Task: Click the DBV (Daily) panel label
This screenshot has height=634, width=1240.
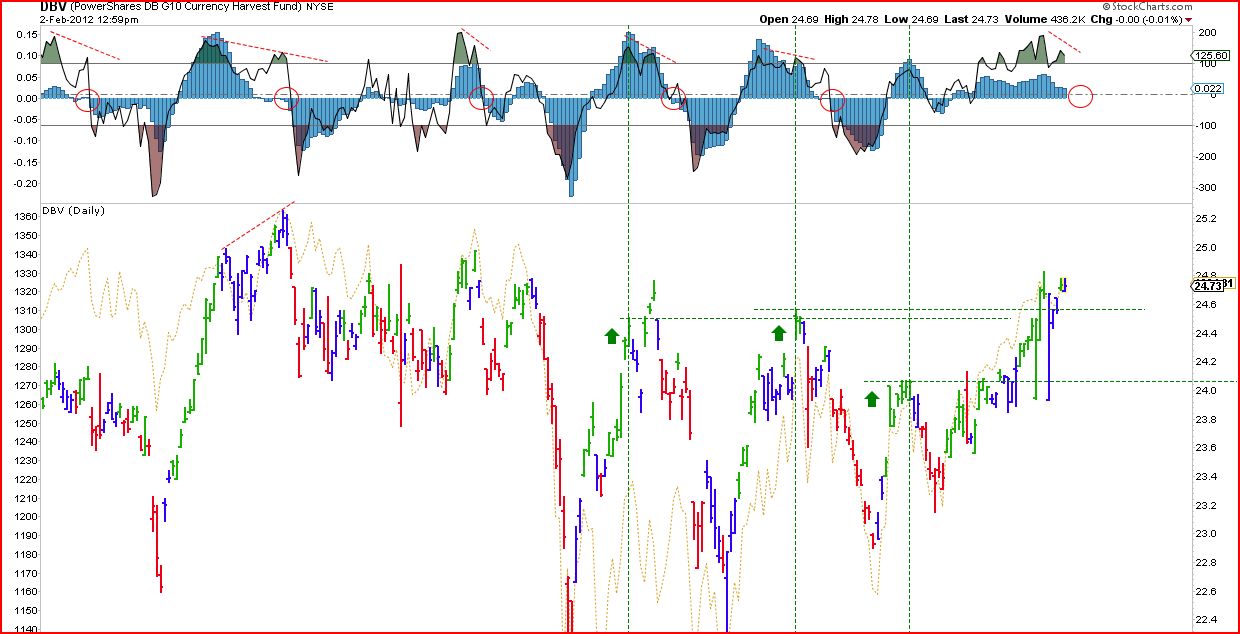Action: [74, 212]
